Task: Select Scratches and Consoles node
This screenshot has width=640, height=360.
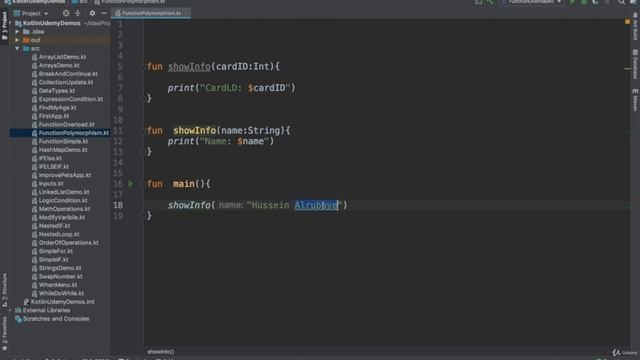Action: tap(56, 319)
